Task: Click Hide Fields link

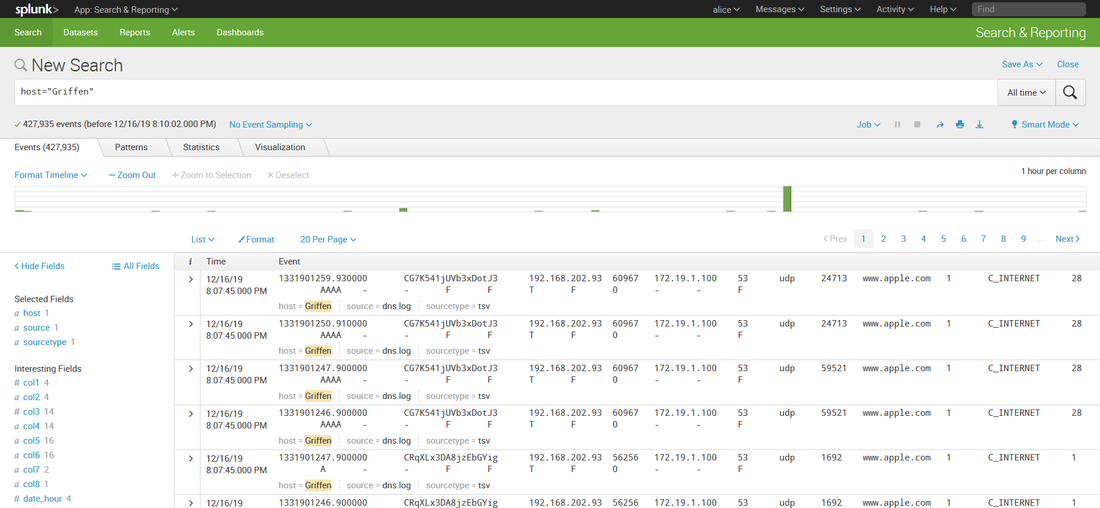Action: (39, 266)
